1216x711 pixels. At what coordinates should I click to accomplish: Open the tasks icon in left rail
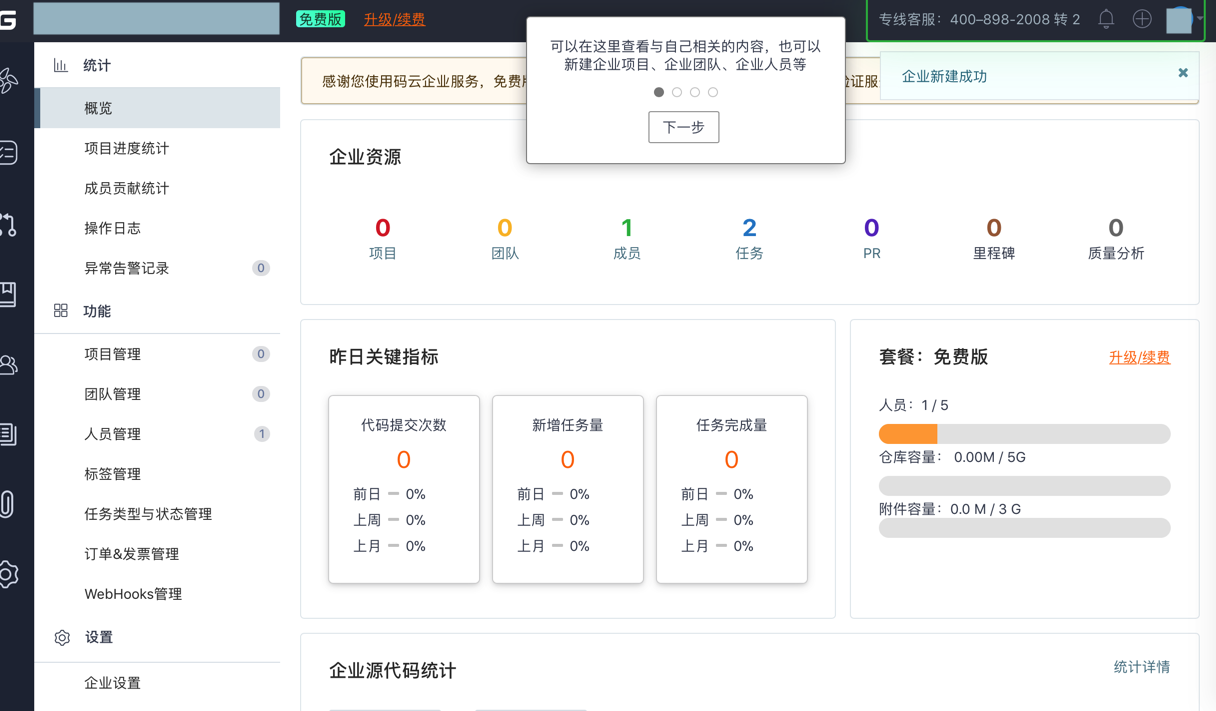[x=8, y=152]
